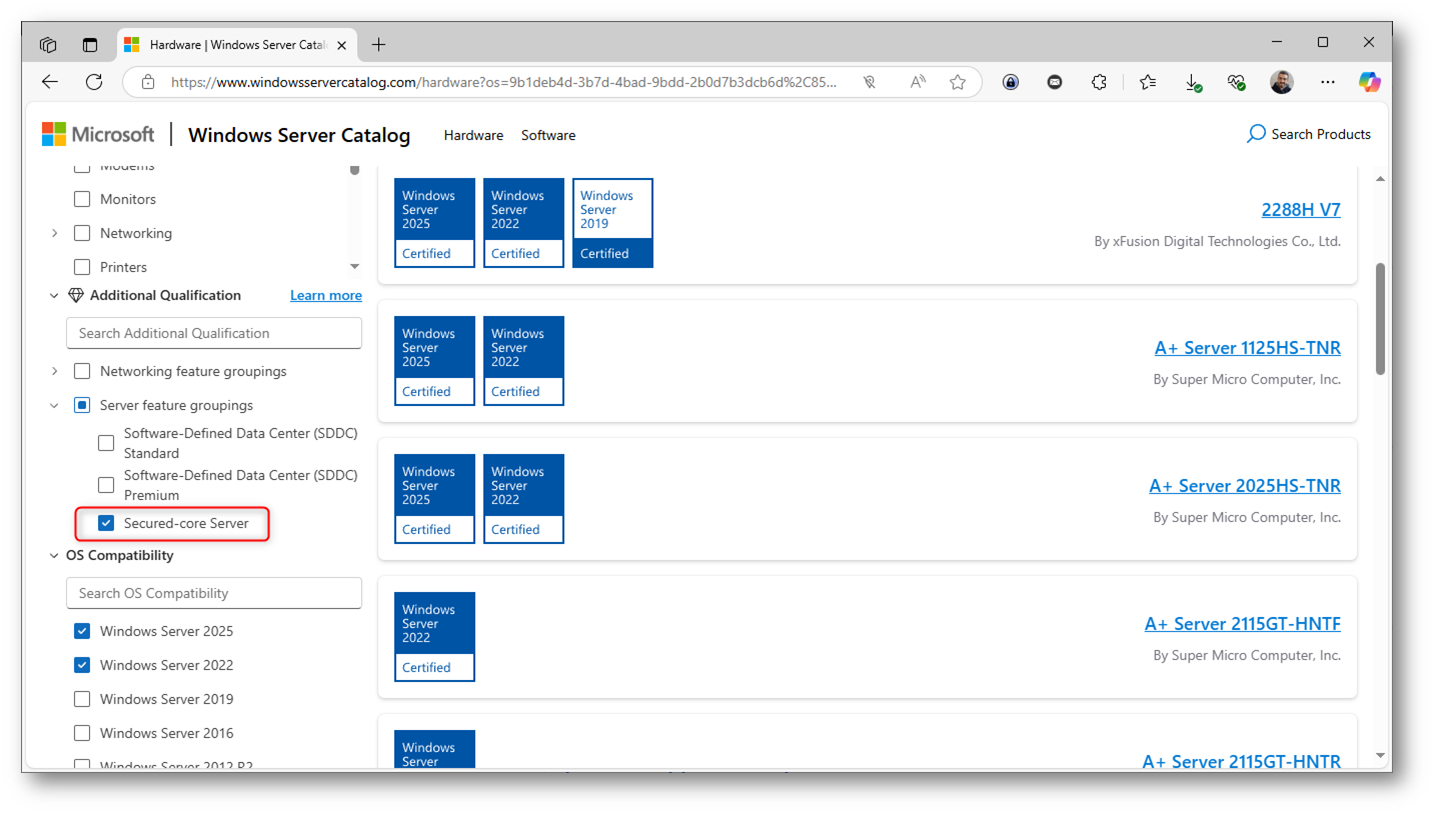
Task: Click the Learn more link
Action: 325,295
